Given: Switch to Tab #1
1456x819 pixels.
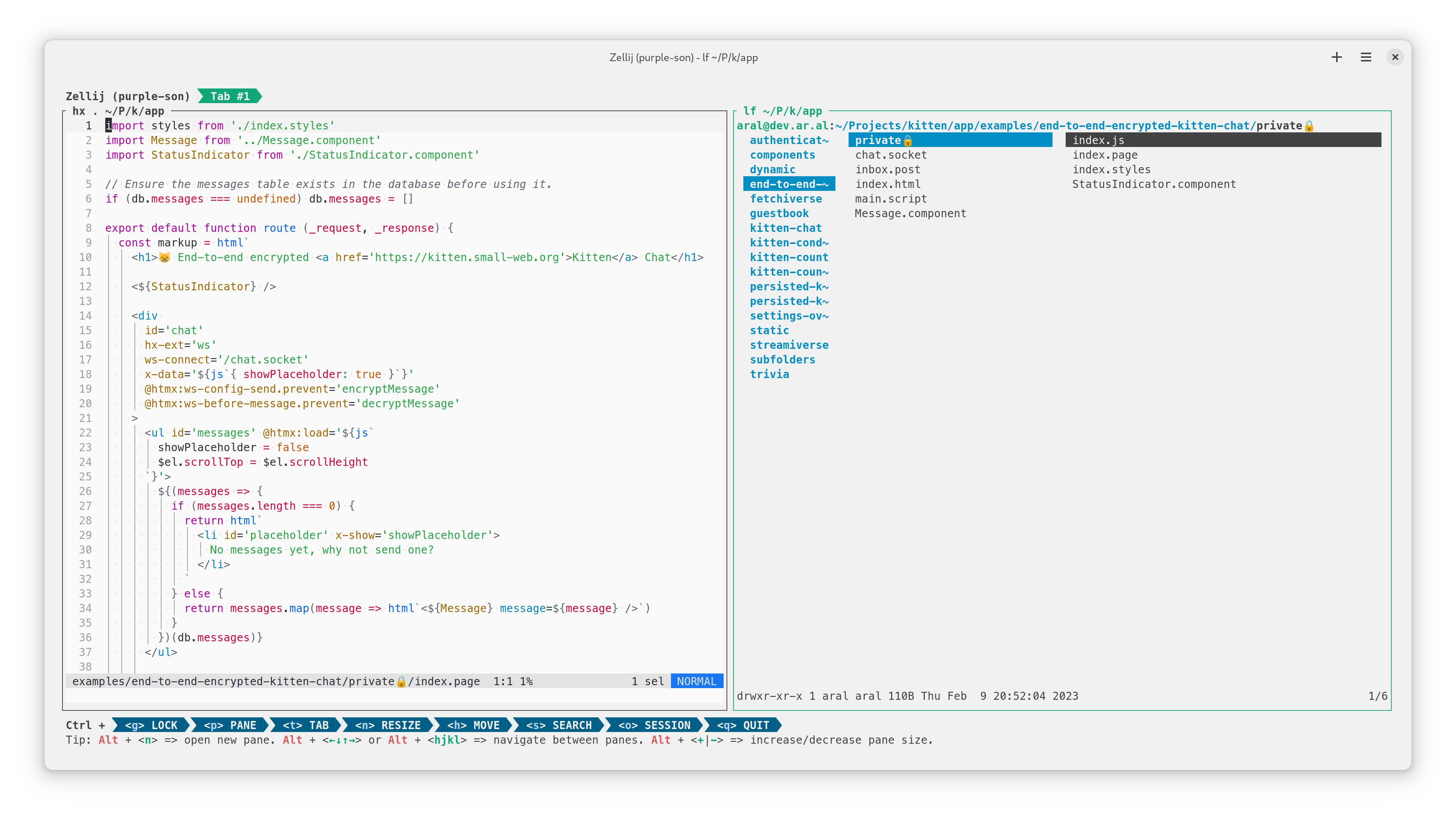Looking at the screenshot, I should (x=230, y=95).
